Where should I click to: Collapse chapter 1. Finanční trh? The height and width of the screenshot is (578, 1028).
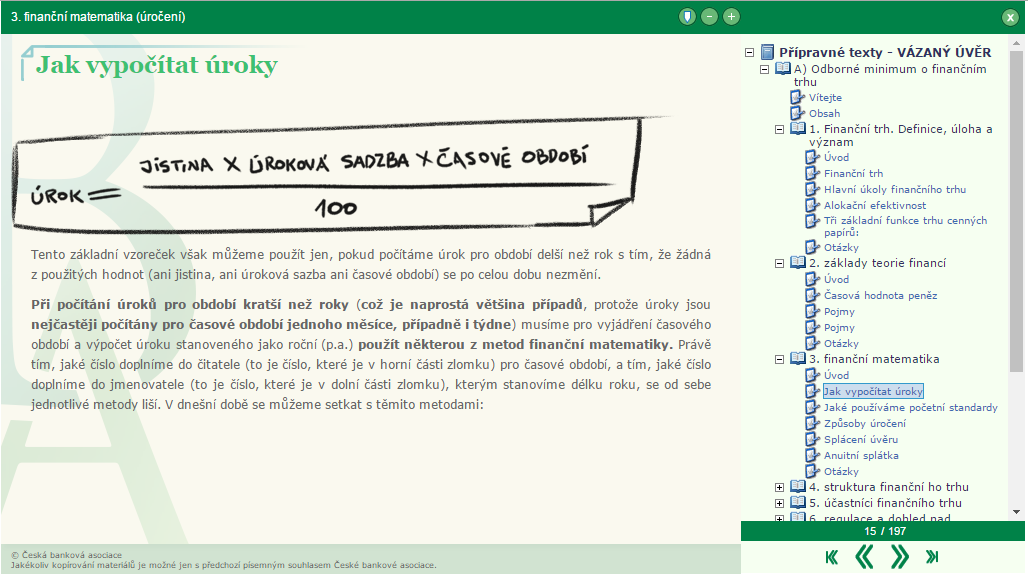click(780, 129)
